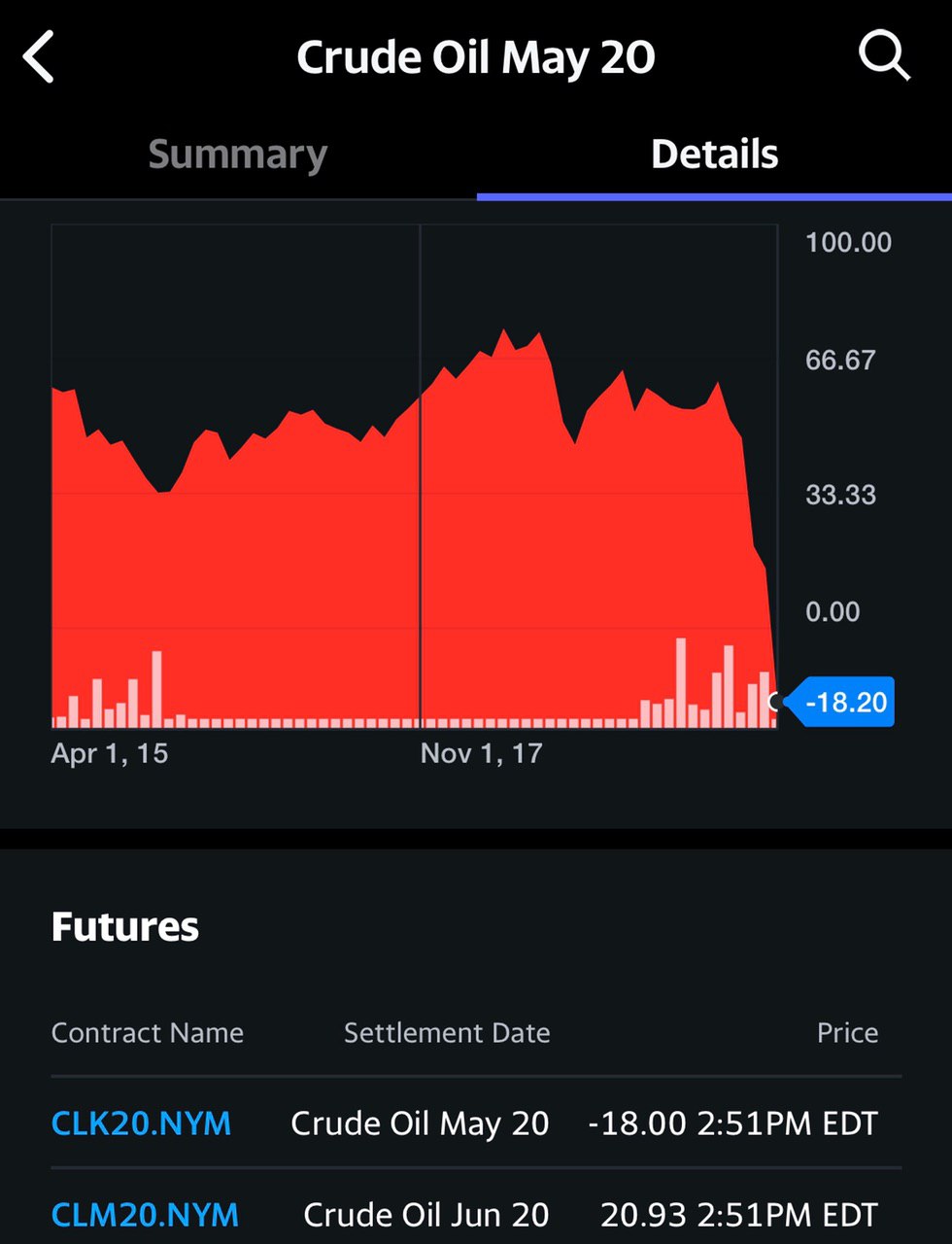Select the Crude Oil May 20 row
This screenshot has height=1244, width=952.
(x=420, y=1123)
